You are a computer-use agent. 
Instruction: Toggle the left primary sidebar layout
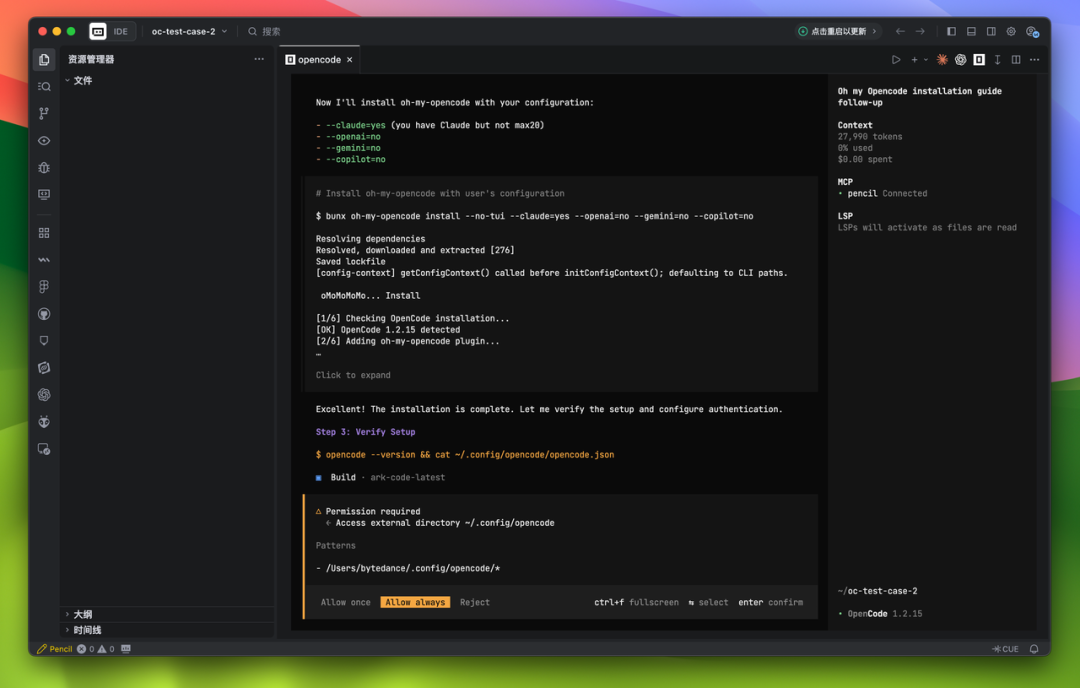pyautogui.click(x=951, y=32)
